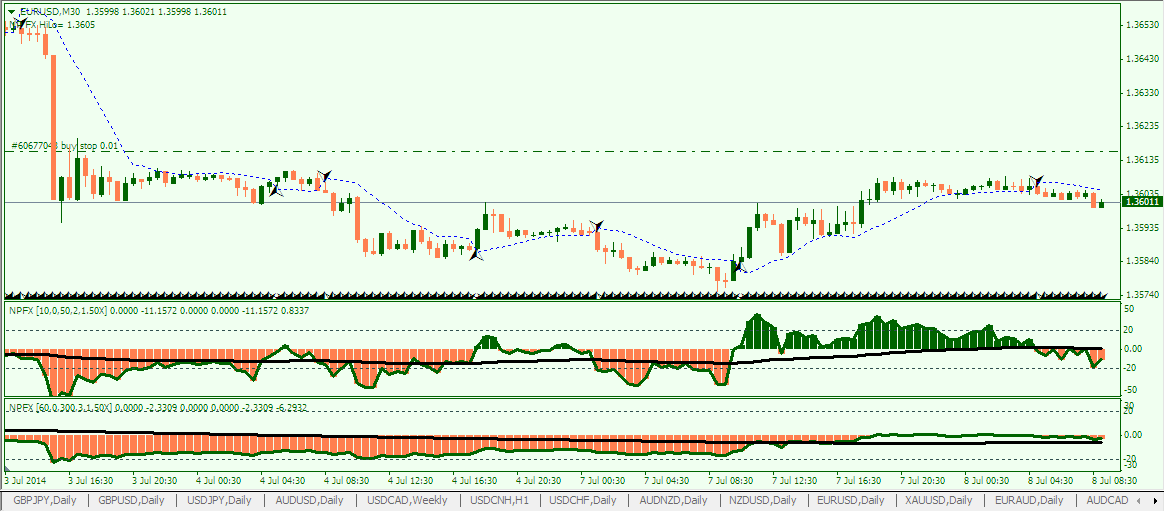Select the buy arrow signal at 4 Jul 04:30

[275, 189]
